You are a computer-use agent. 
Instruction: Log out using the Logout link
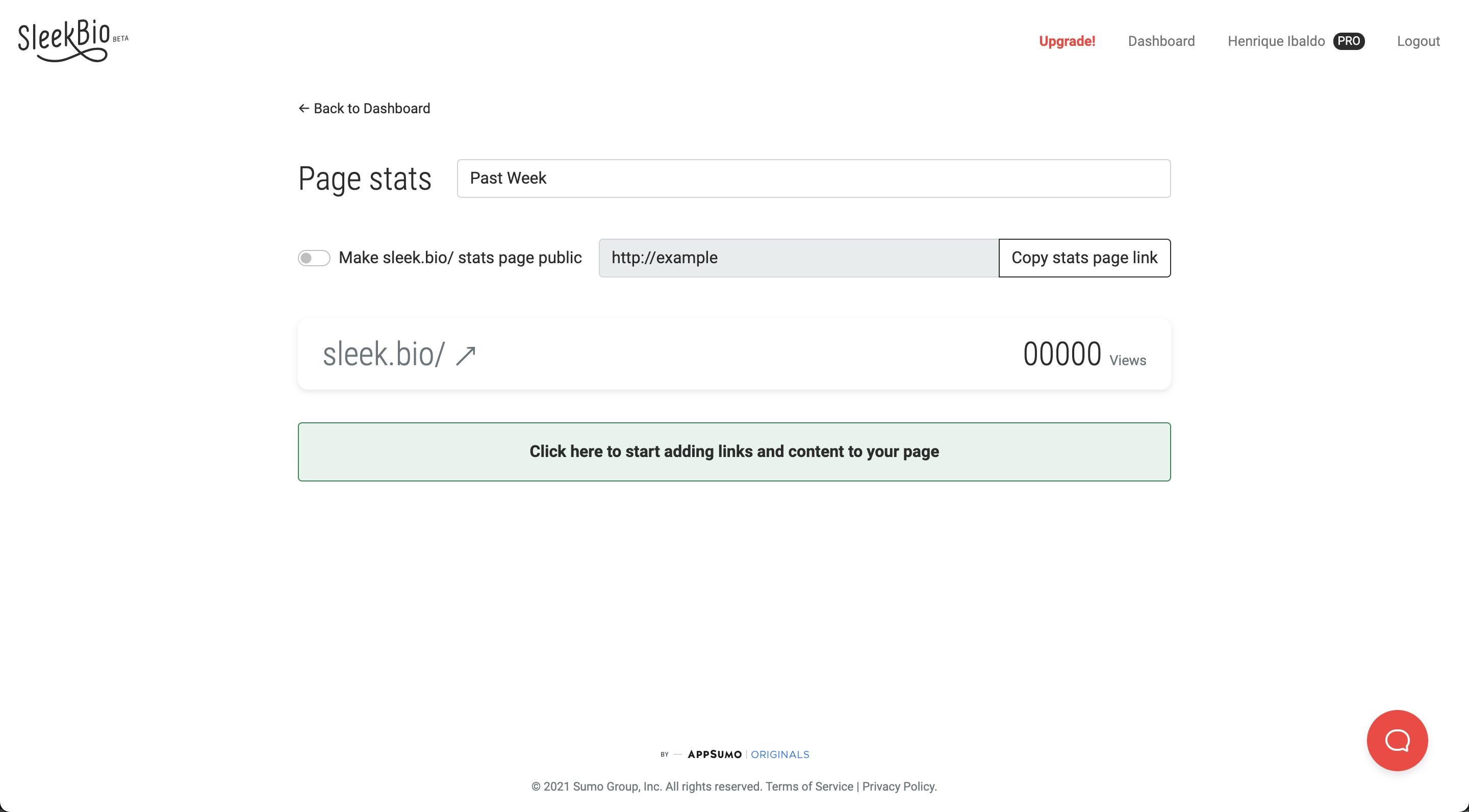coord(1417,41)
